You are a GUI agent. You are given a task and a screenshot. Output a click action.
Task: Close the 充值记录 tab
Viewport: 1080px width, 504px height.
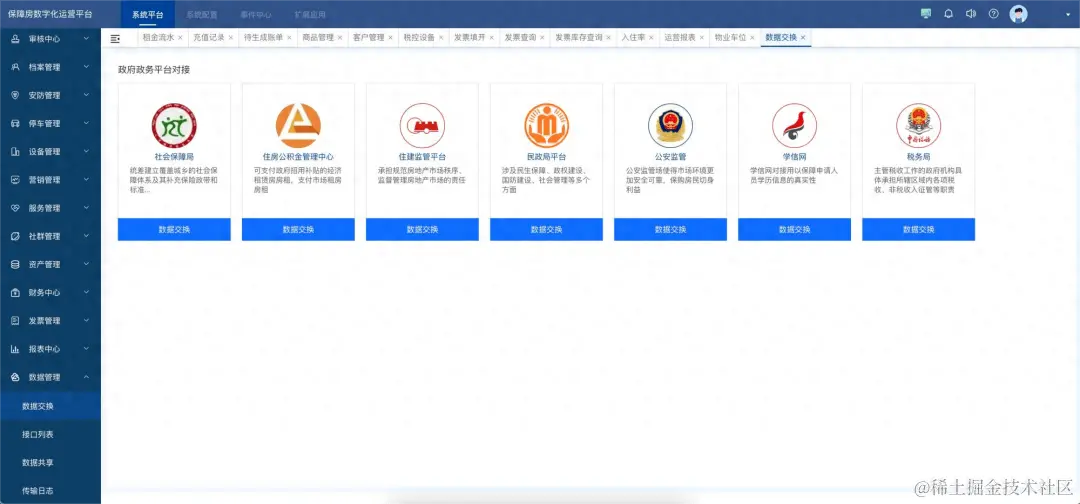231,38
